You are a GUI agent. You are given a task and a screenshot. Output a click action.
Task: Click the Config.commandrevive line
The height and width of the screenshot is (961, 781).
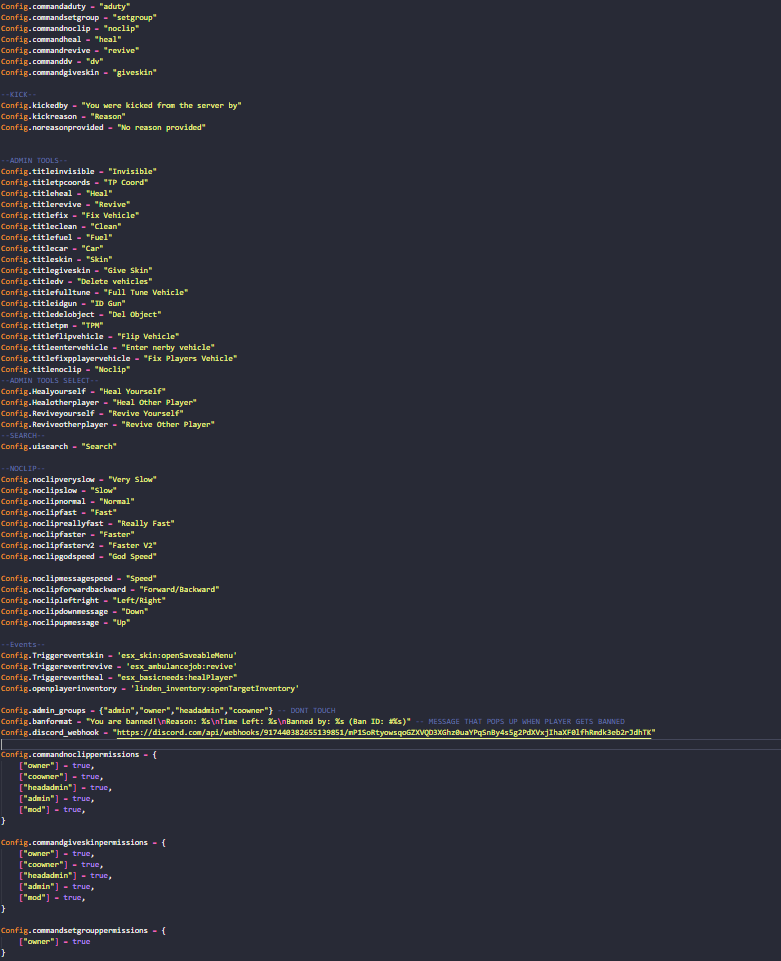[70, 51]
